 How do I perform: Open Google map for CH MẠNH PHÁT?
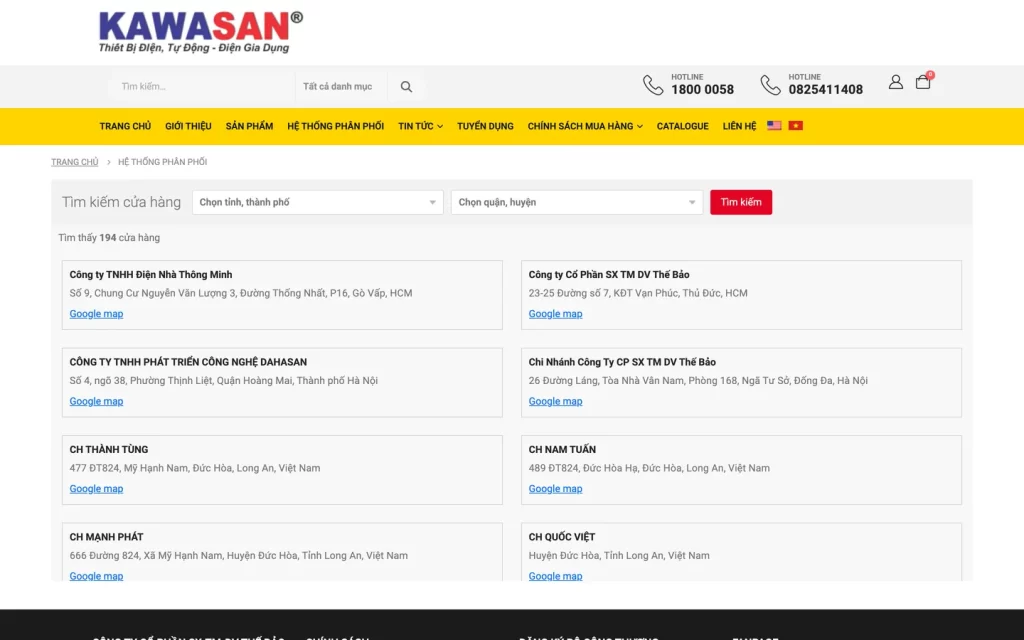pos(96,576)
